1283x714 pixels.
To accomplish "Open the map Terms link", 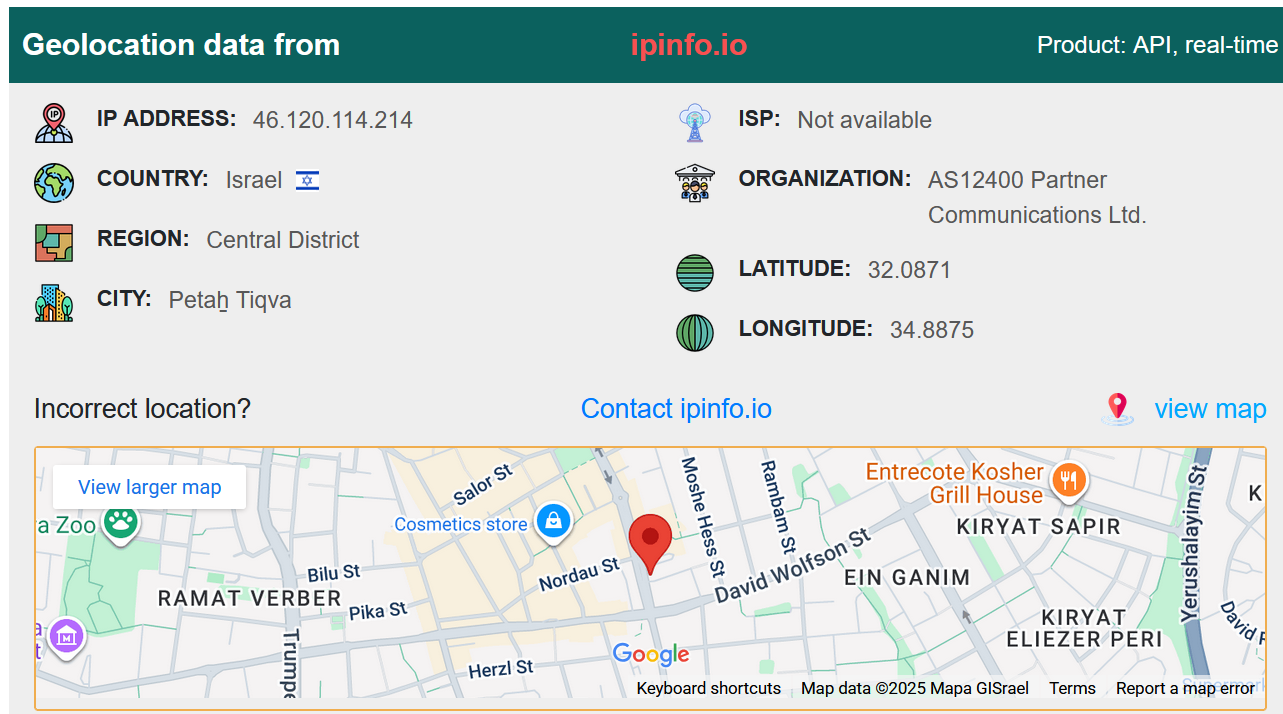I will pos(1072,688).
